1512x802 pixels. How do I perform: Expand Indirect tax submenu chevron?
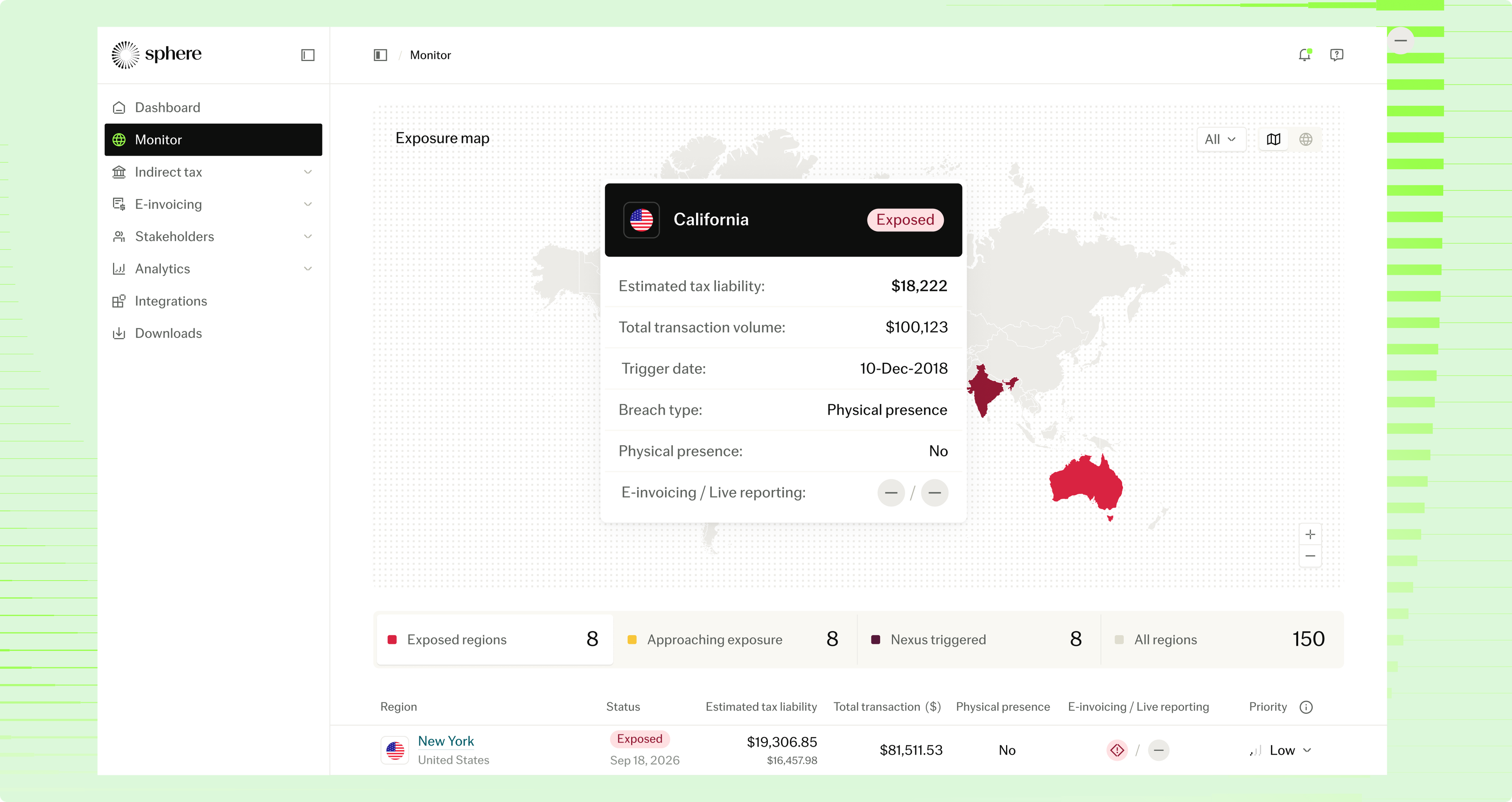click(308, 172)
